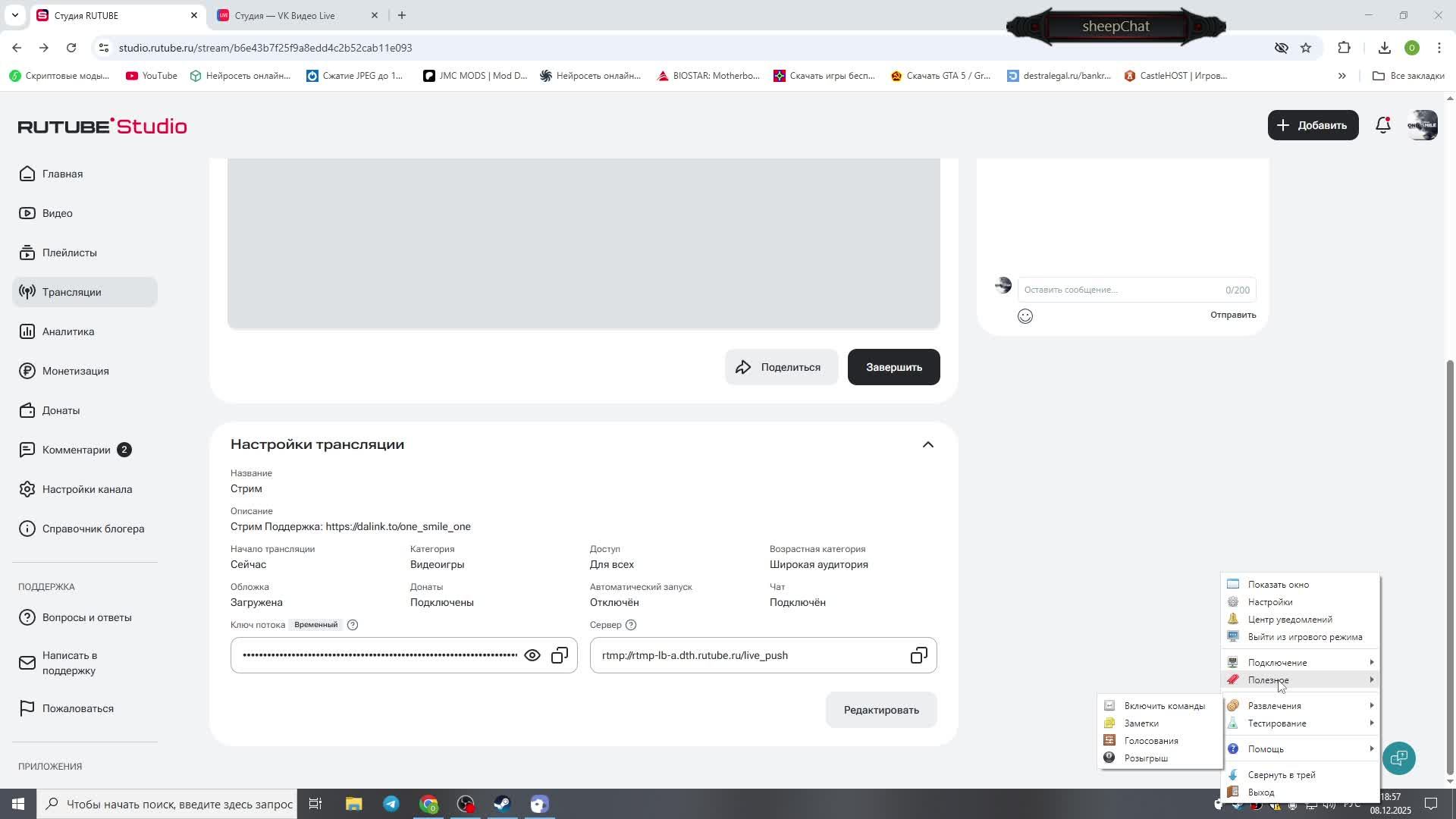Screen dimensions: 1456x819
Task: Open Telegram from the taskbar
Action: [x=391, y=804]
